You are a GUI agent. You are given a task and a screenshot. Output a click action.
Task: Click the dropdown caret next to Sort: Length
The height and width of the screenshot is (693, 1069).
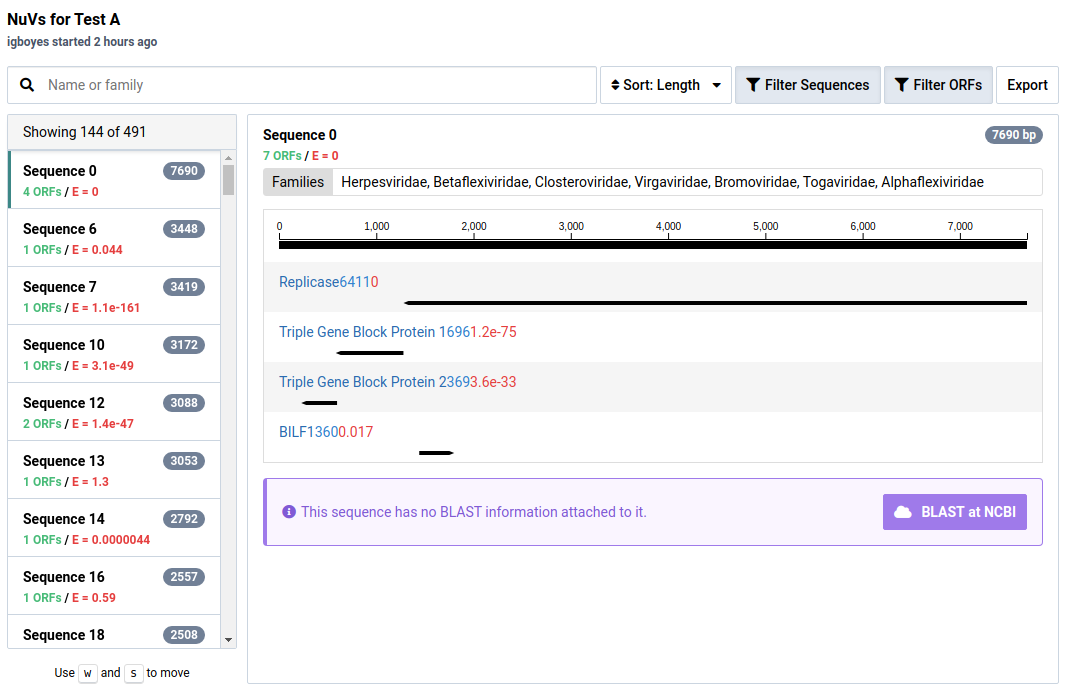717,85
